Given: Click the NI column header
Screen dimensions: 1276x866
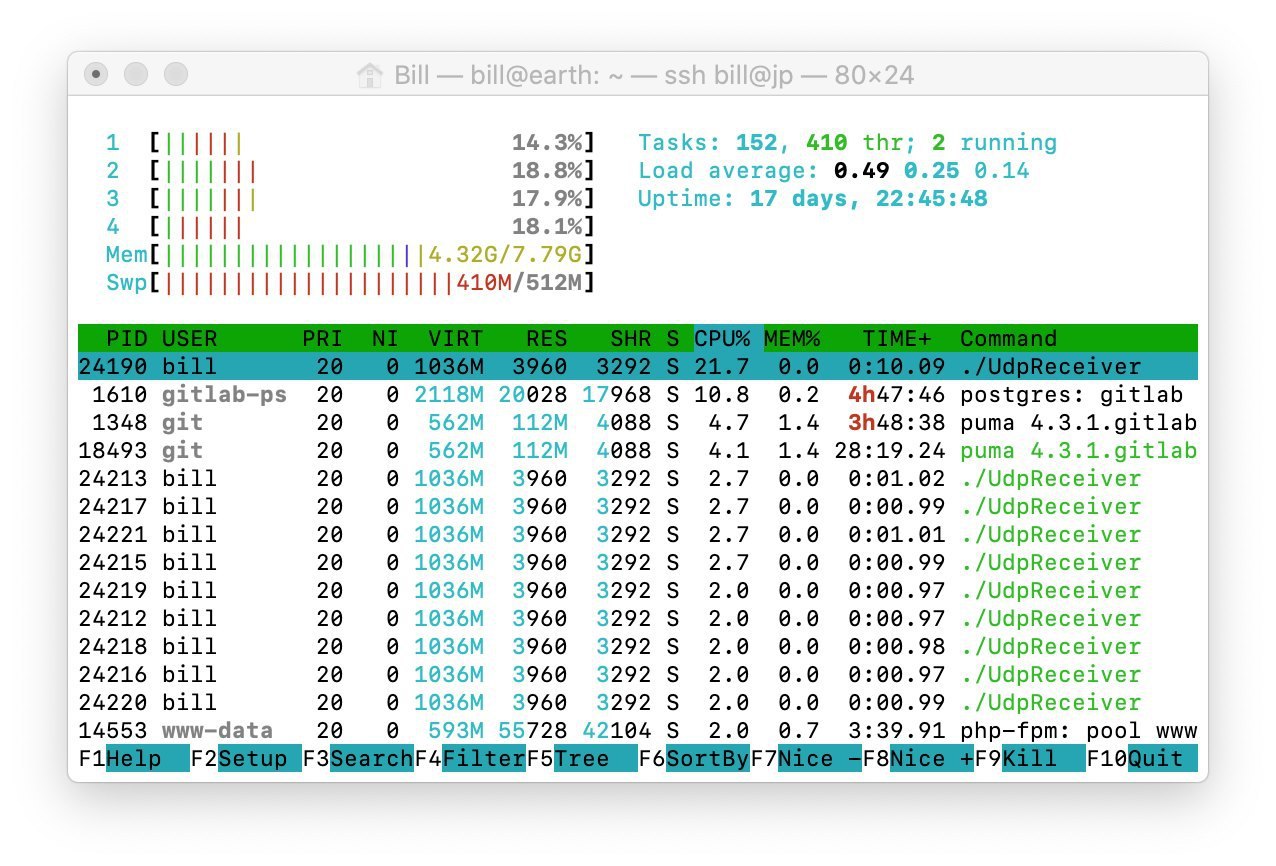Looking at the screenshot, I should tap(385, 338).
